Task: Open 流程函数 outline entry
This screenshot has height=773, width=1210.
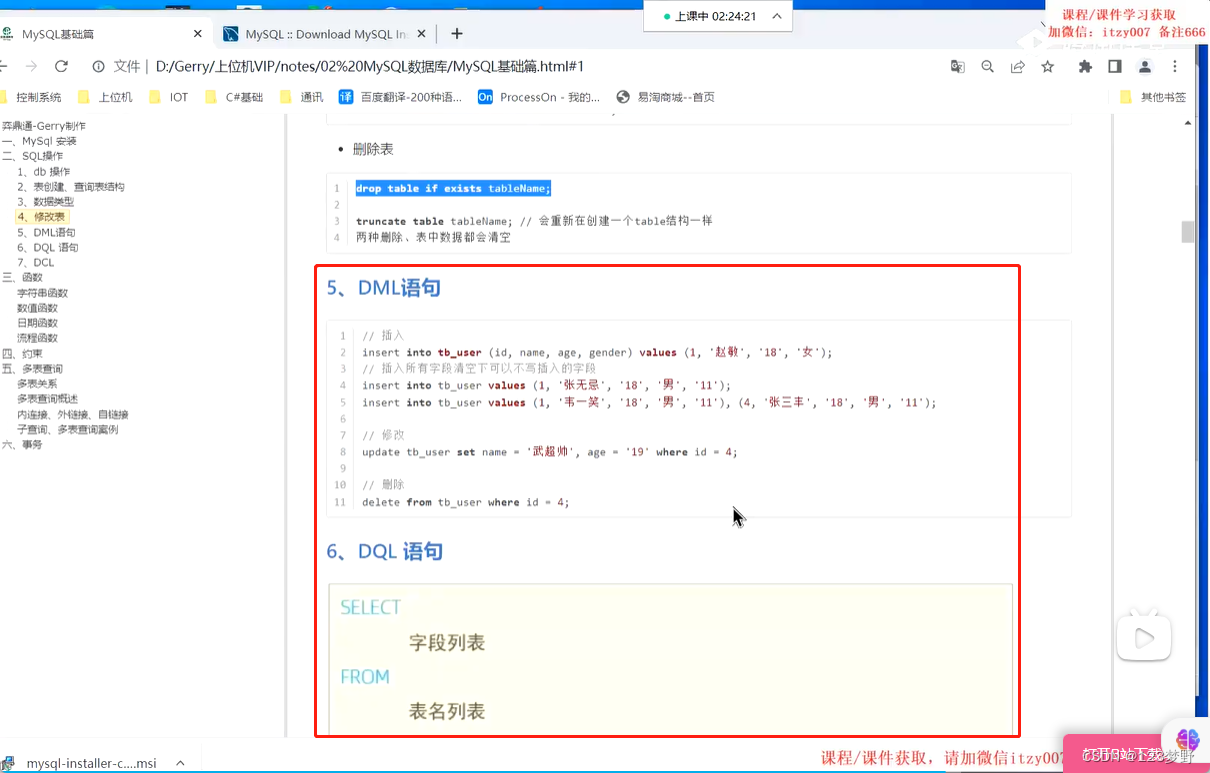Action: [37, 338]
